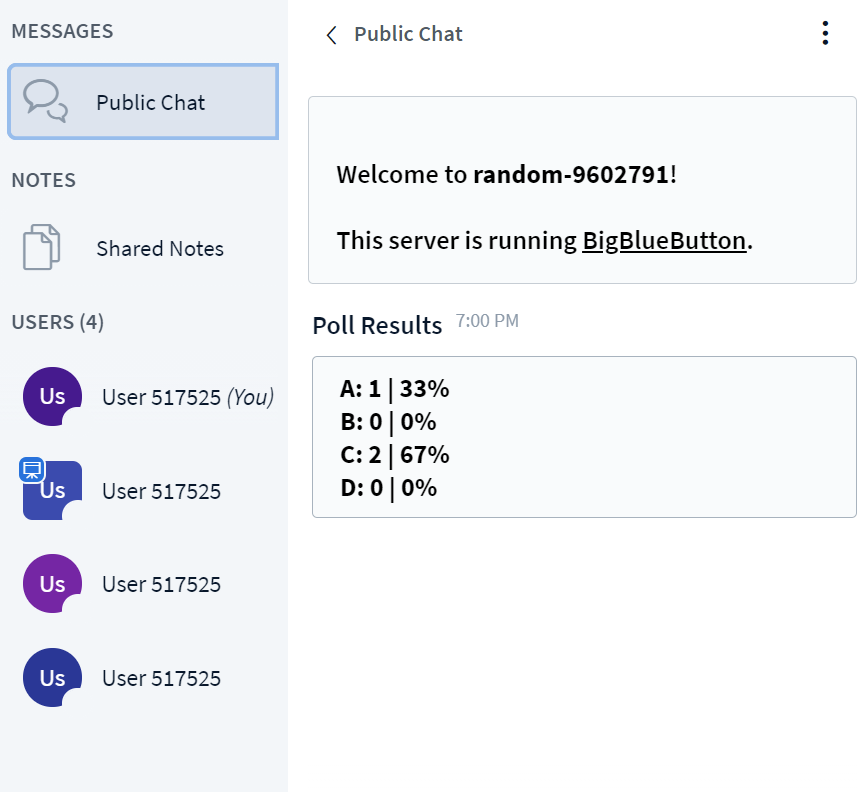Collapse chat with the back chevron arrow
This screenshot has height=792, width=863.
[x=332, y=35]
